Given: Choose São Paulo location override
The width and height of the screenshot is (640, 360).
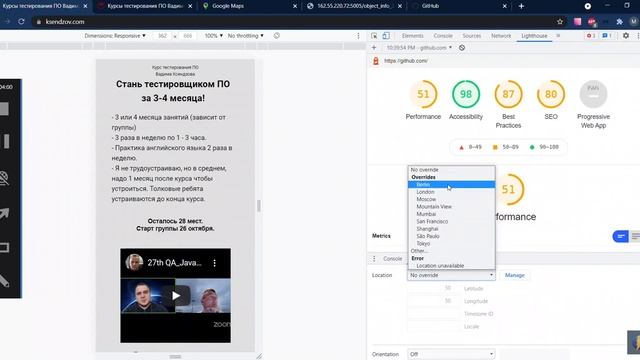Looking at the screenshot, I should pos(451,236).
